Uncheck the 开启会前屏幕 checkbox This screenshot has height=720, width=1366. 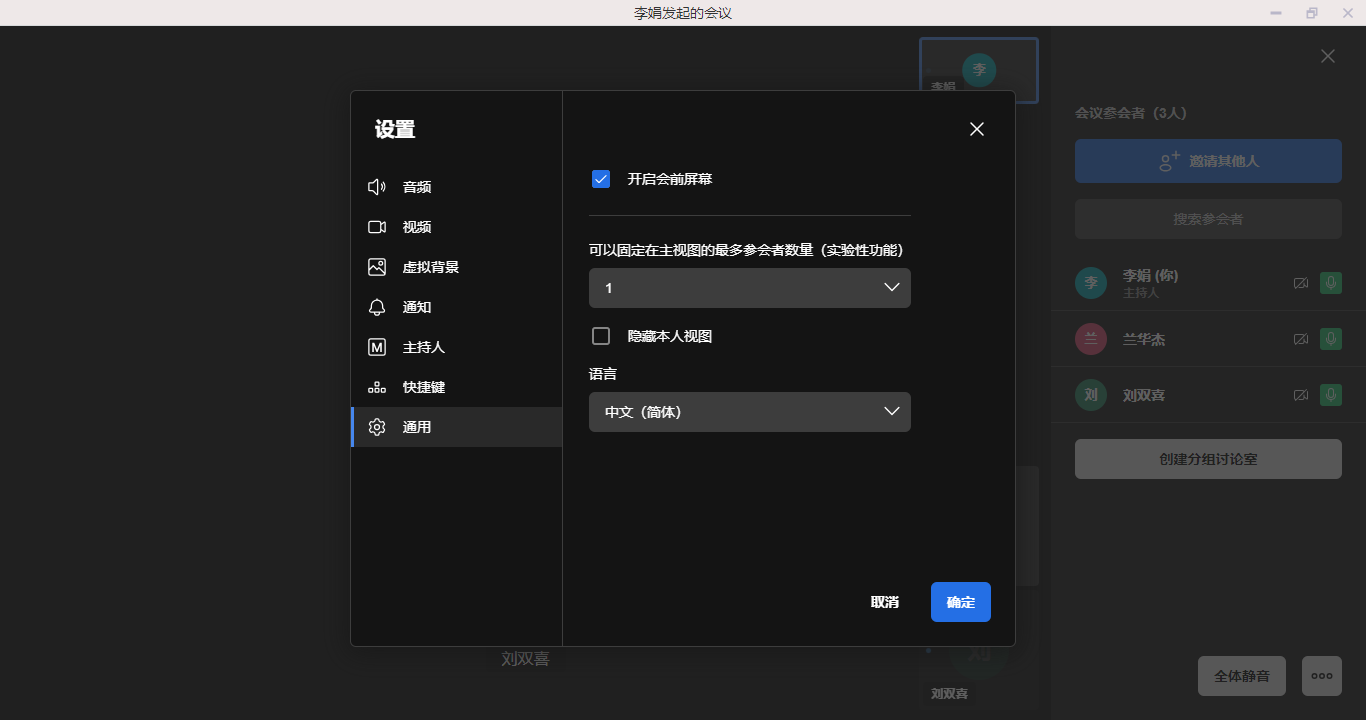click(x=601, y=179)
